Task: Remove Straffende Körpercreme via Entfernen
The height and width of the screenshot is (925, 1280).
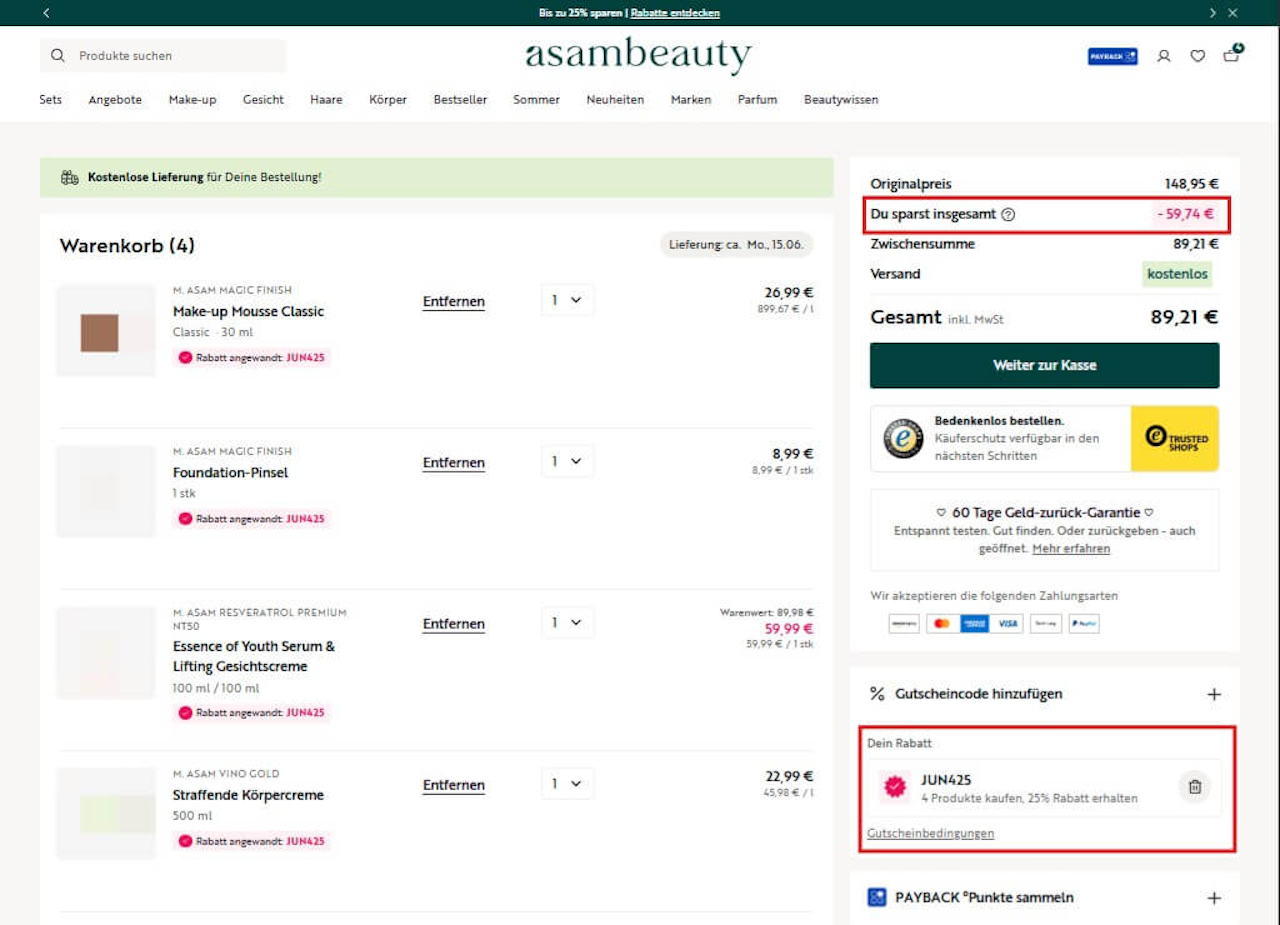Action: tap(454, 785)
